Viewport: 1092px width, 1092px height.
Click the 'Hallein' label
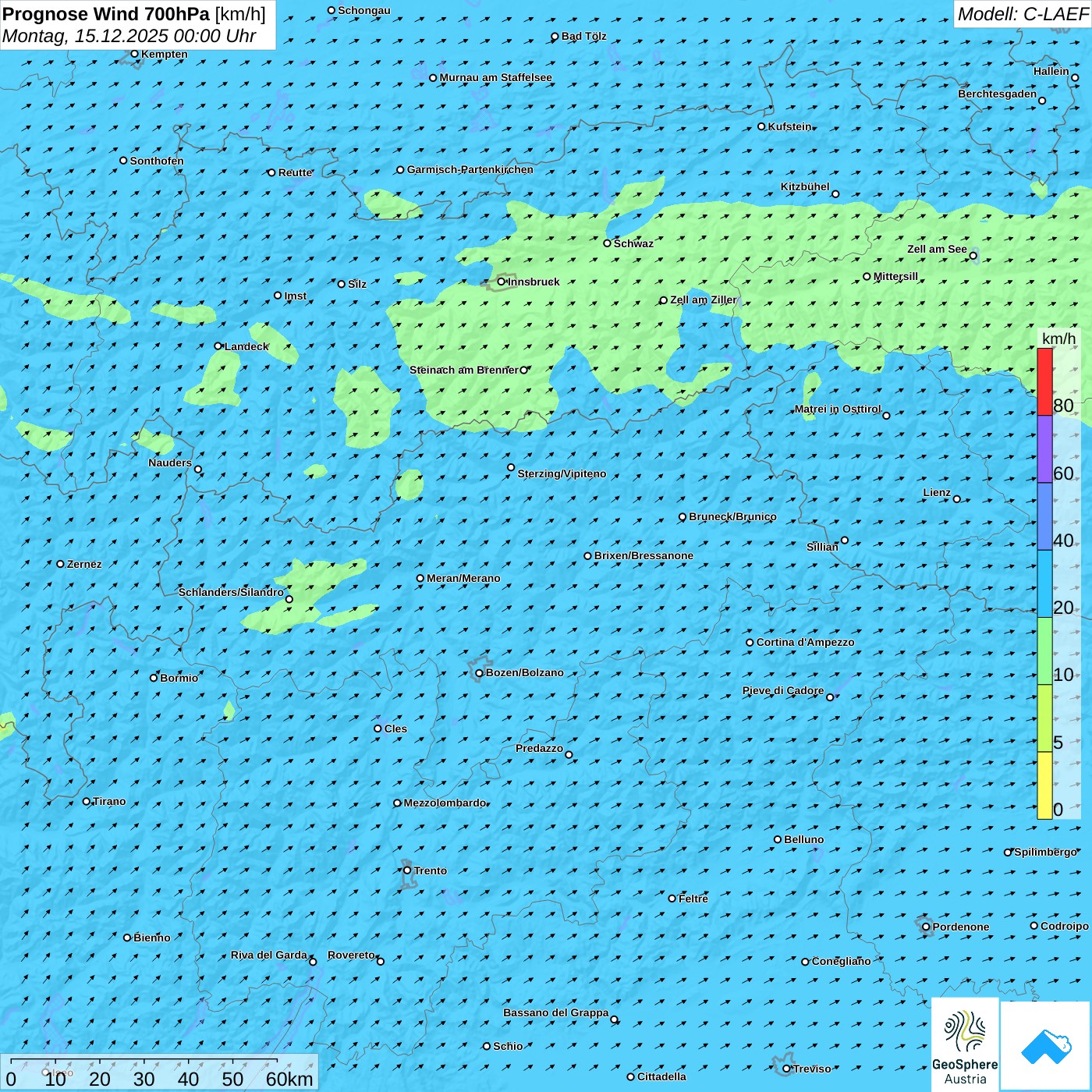point(1051,71)
